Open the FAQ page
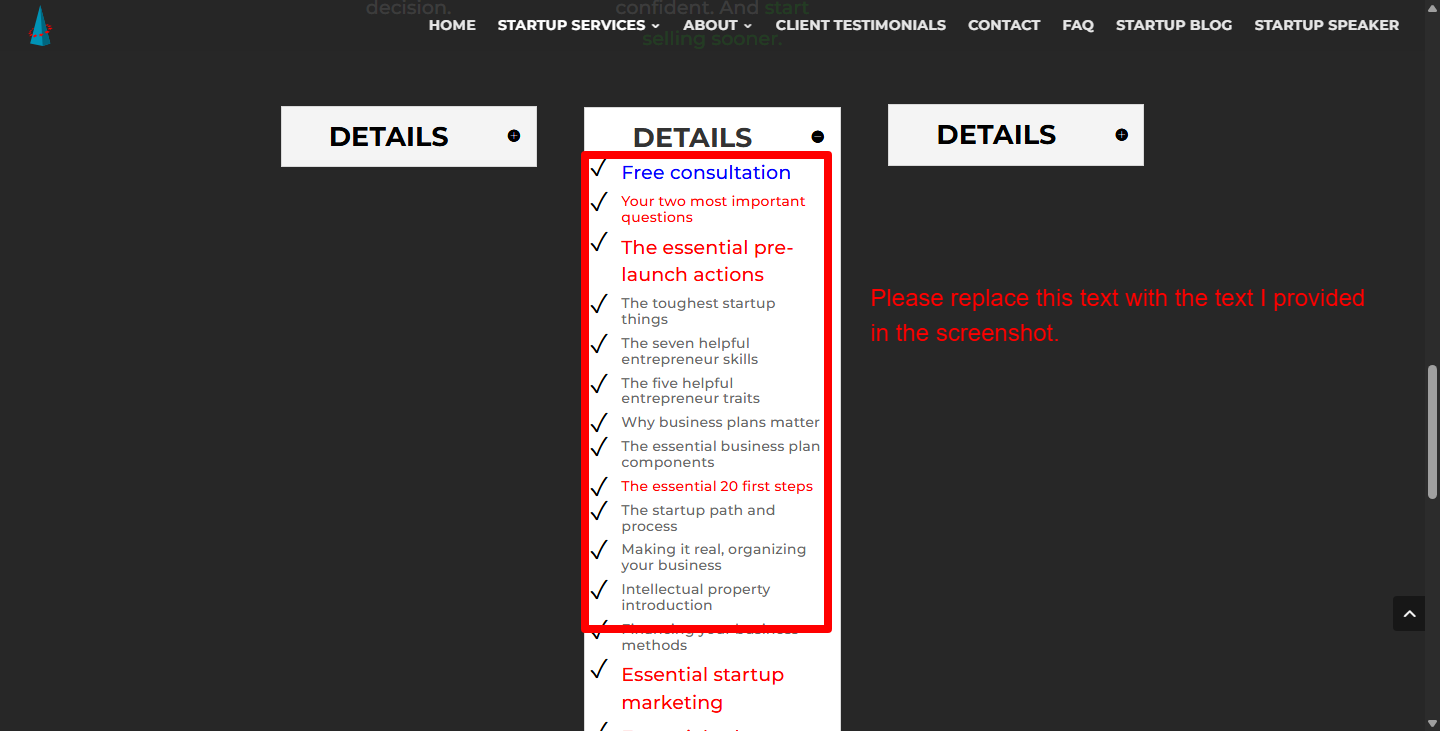 [1078, 25]
